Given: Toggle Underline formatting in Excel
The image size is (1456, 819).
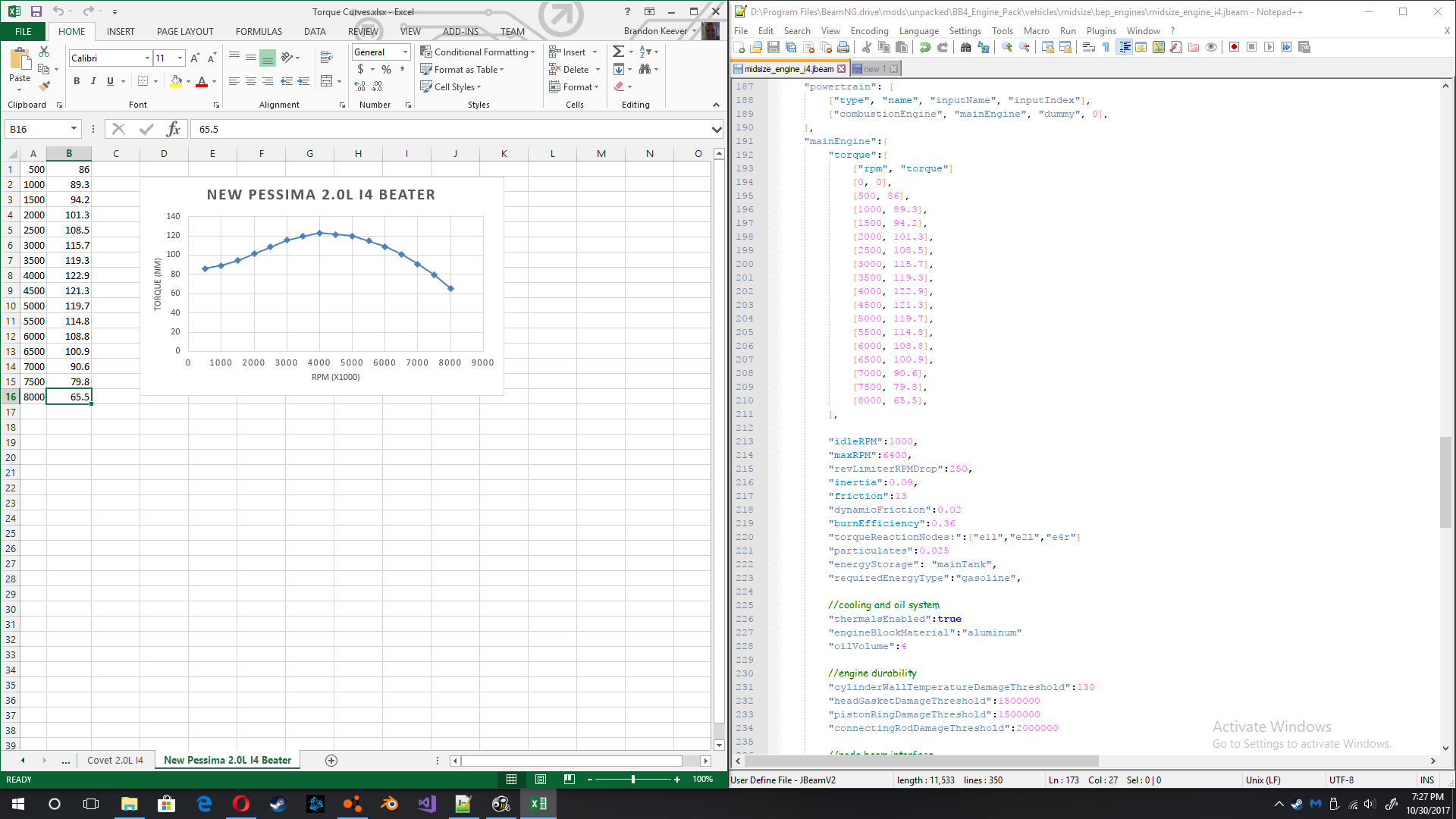Looking at the screenshot, I should click(110, 81).
